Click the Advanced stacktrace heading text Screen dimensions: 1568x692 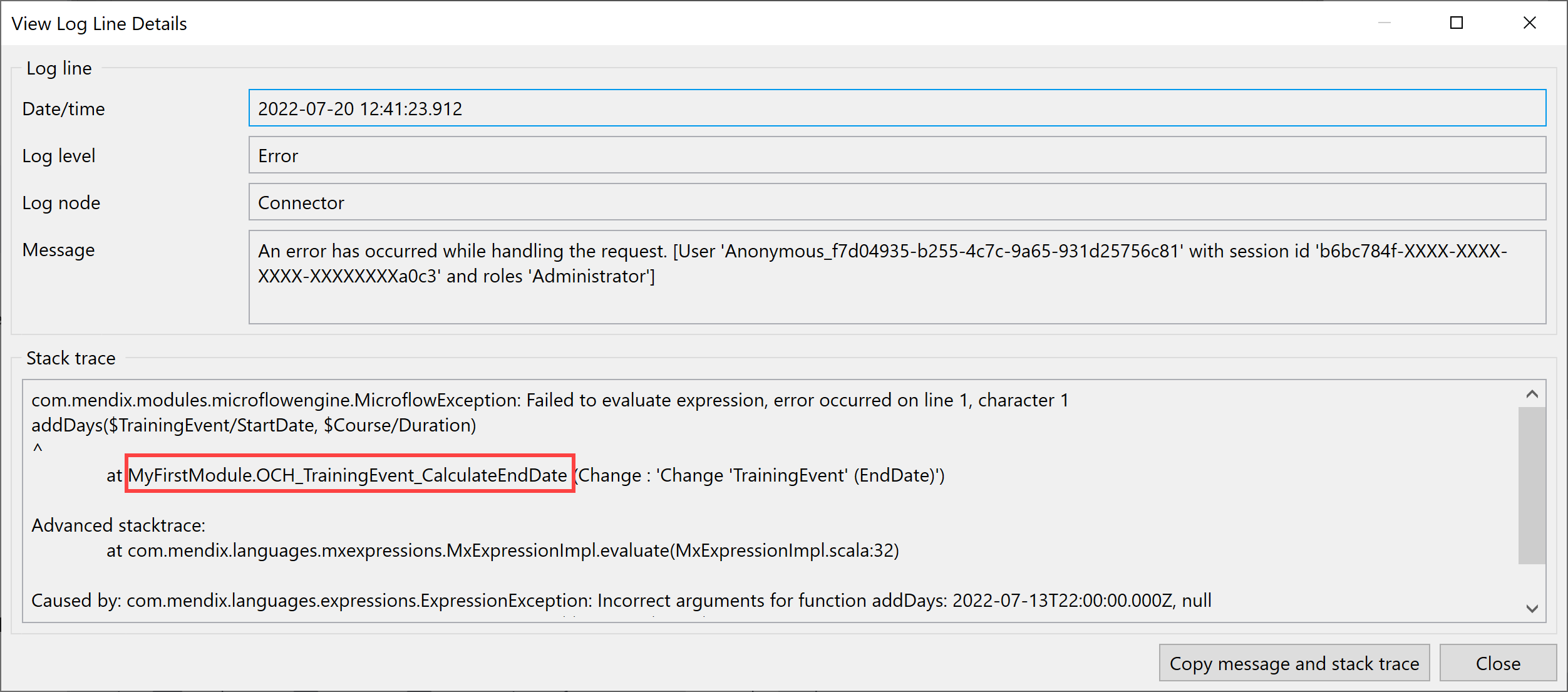coord(118,525)
